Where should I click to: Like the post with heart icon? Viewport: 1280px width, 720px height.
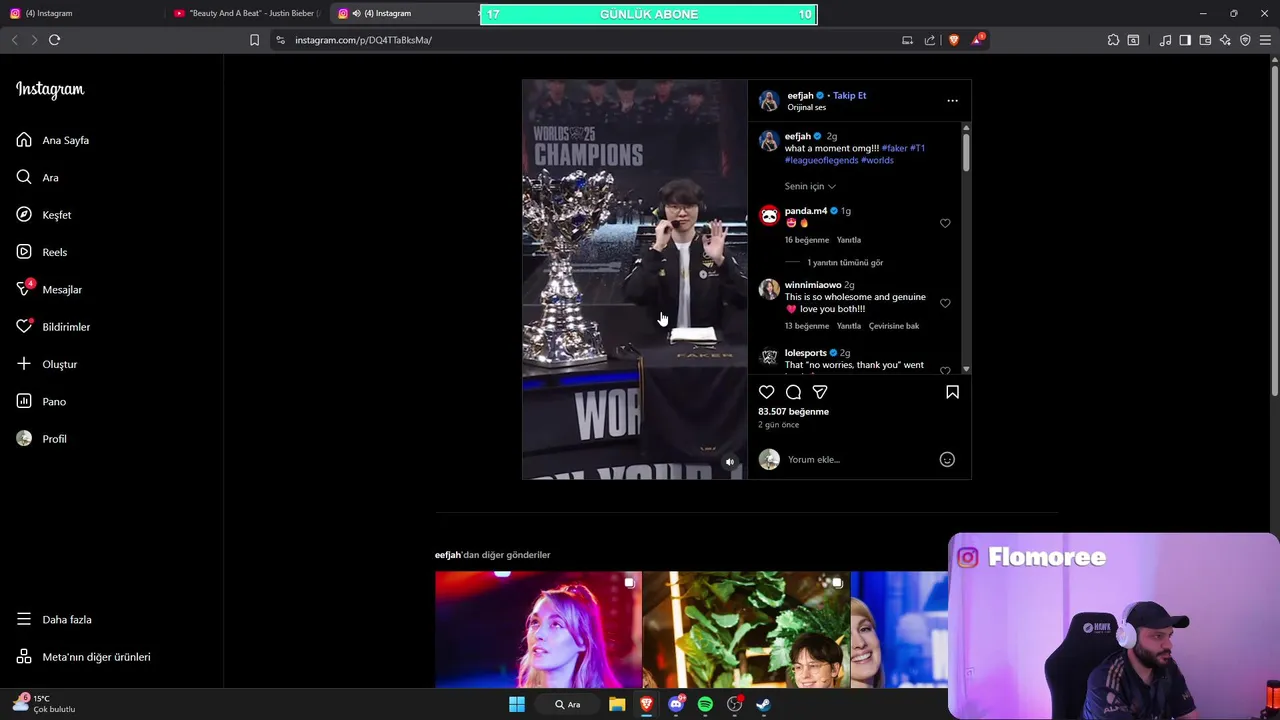point(766,392)
